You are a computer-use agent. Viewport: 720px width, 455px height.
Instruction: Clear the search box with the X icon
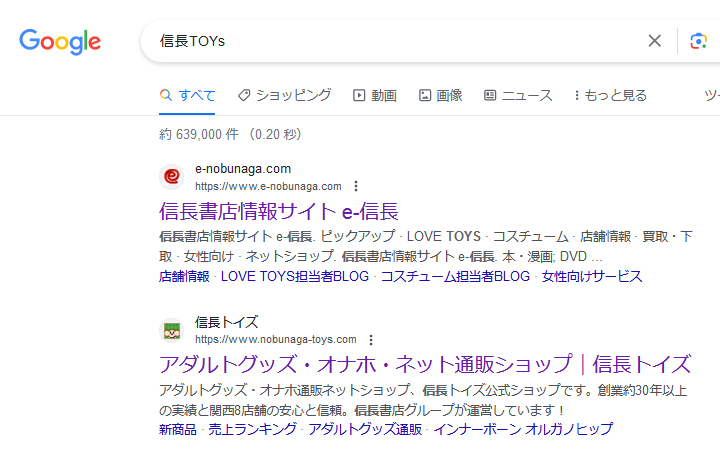pos(654,41)
